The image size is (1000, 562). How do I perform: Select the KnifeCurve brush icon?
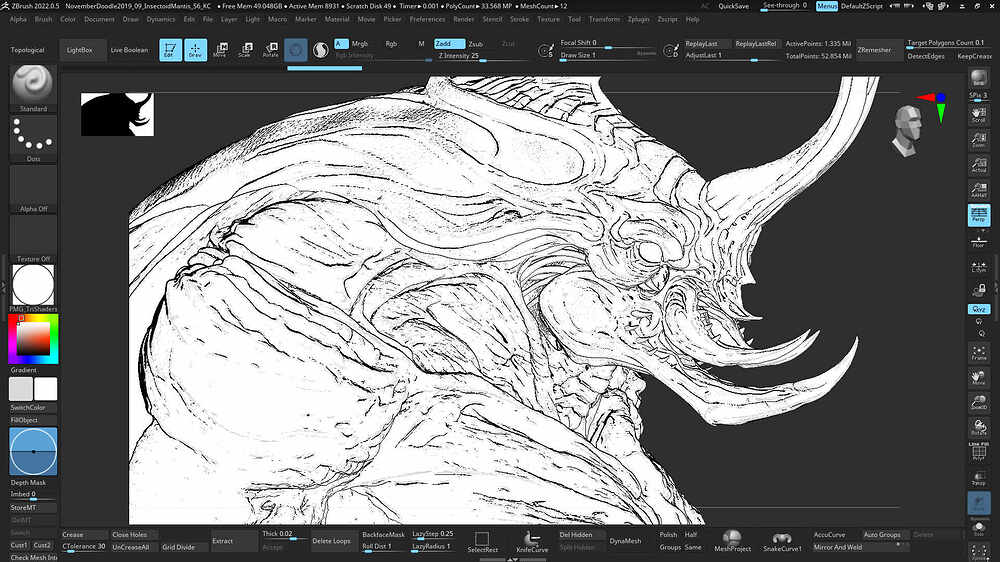[532, 542]
